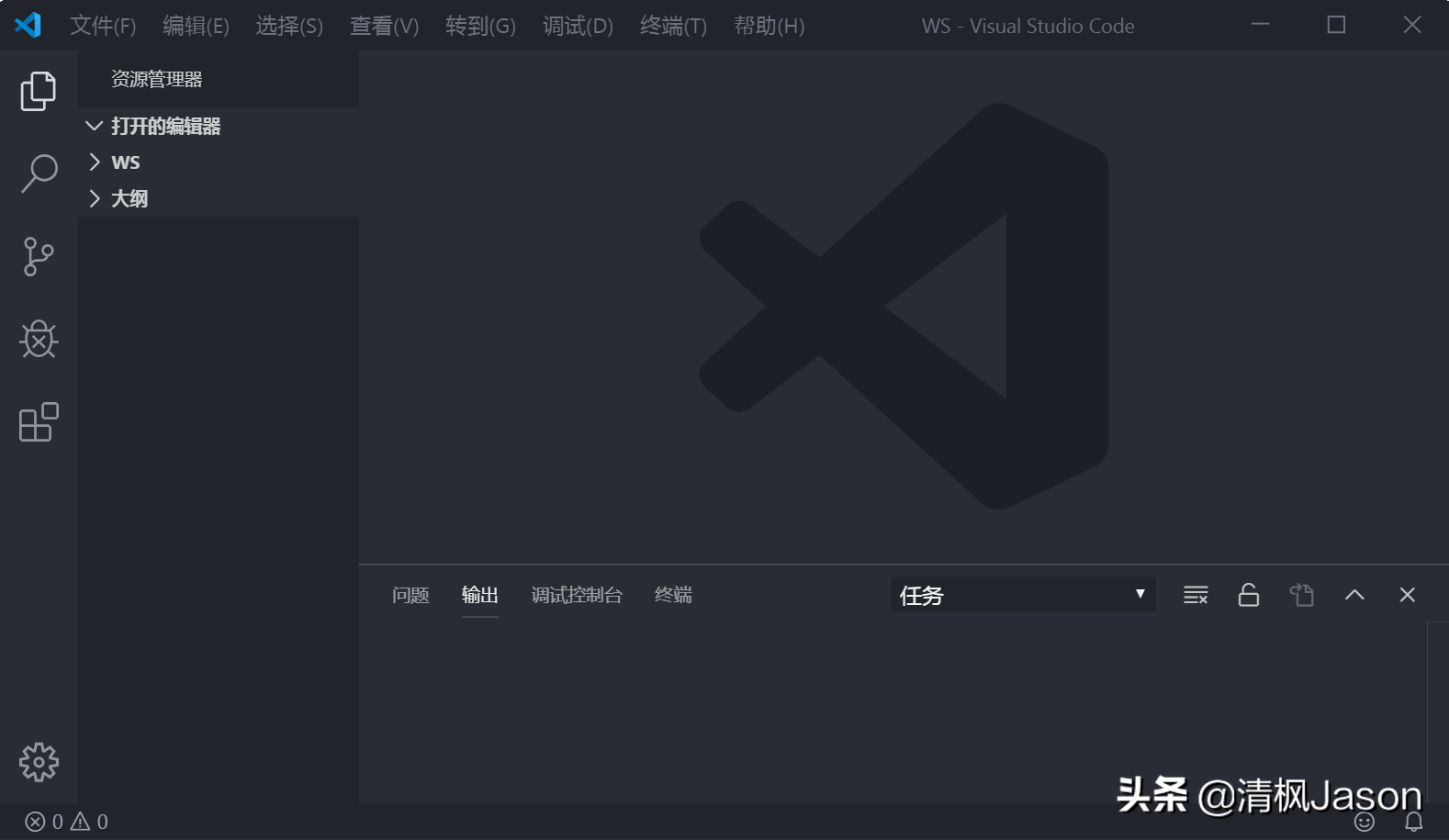
Task: Open the 选择(S) menu
Action: tap(289, 26)
